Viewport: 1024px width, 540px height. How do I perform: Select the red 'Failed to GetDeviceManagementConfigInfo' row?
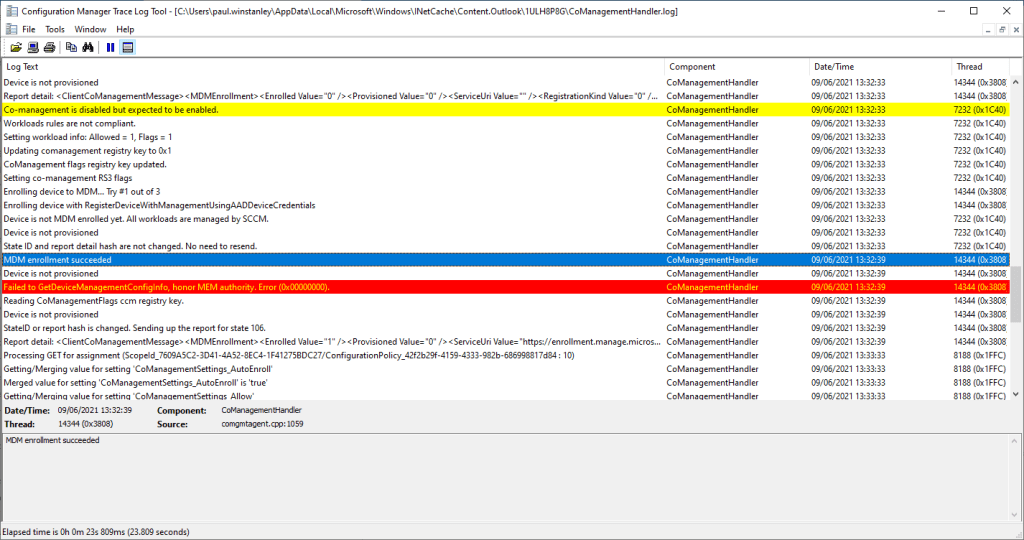[x=330, y=287]
